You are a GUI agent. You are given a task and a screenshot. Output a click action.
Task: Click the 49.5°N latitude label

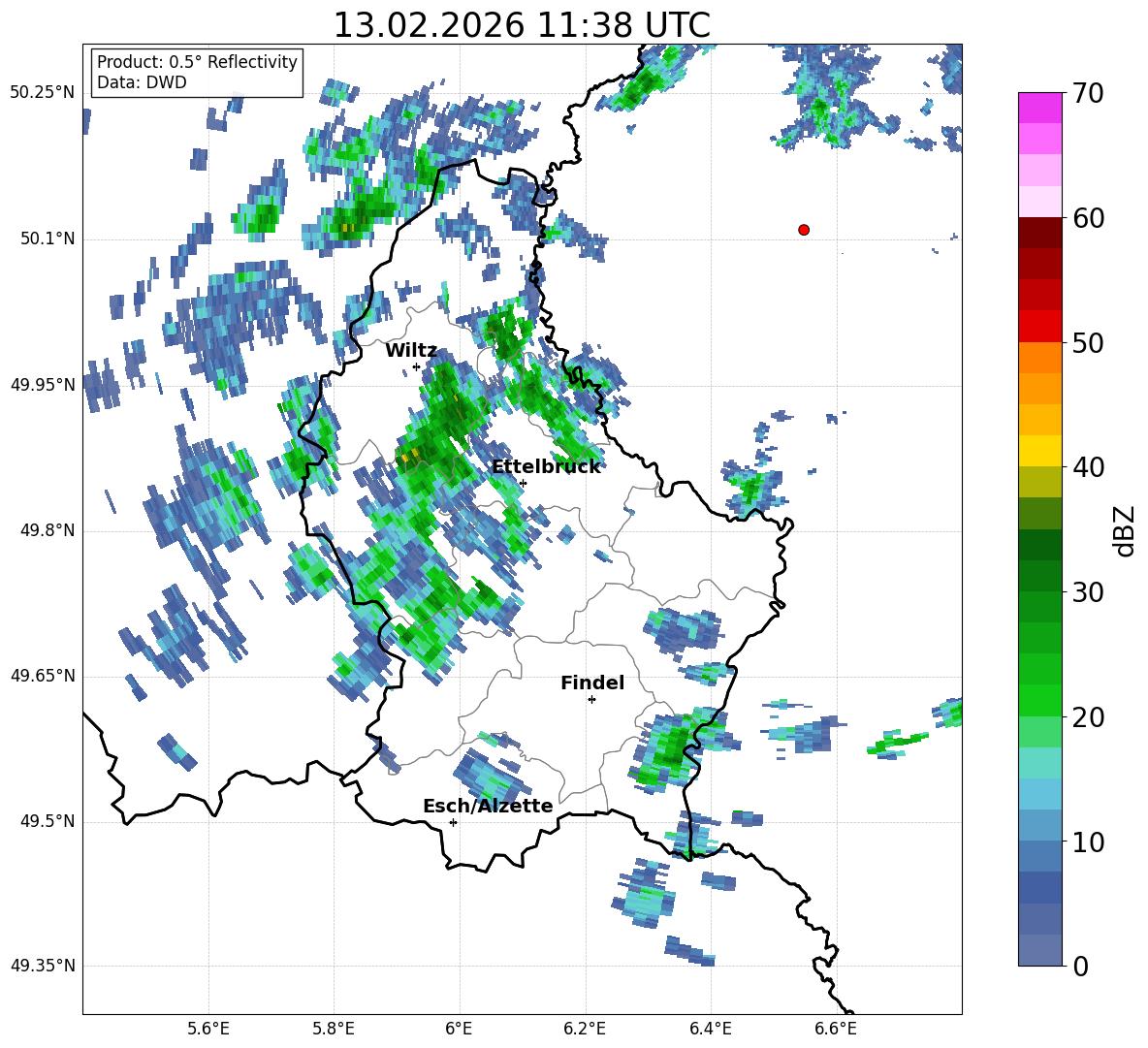(48, 821)
